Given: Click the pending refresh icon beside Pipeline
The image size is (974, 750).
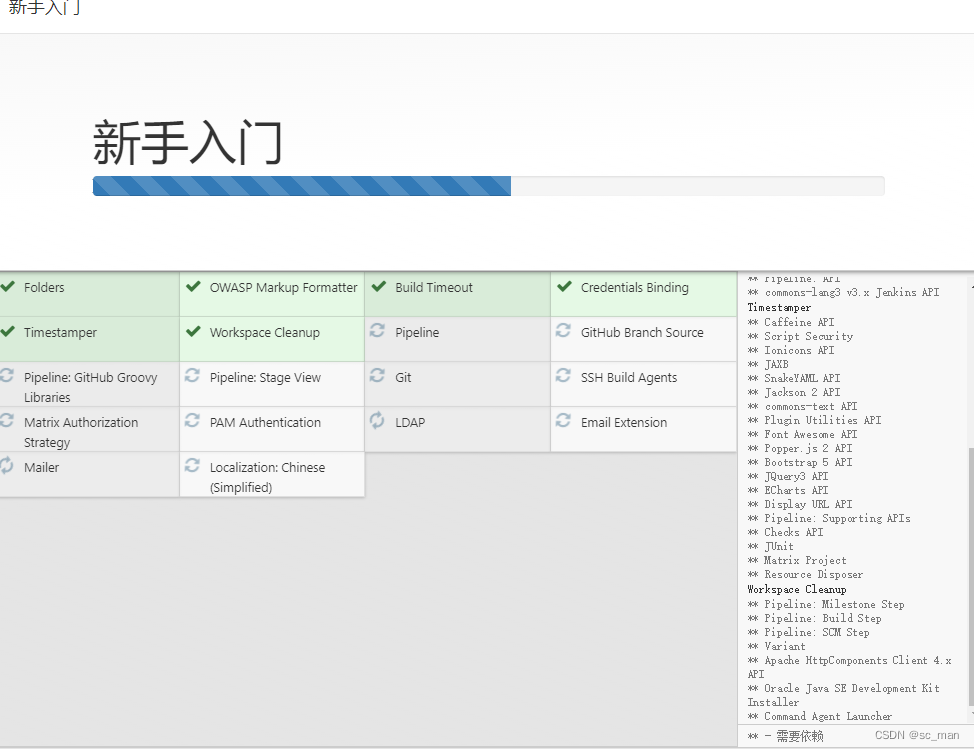Looking at the screenshot, I should click(377, 331).
